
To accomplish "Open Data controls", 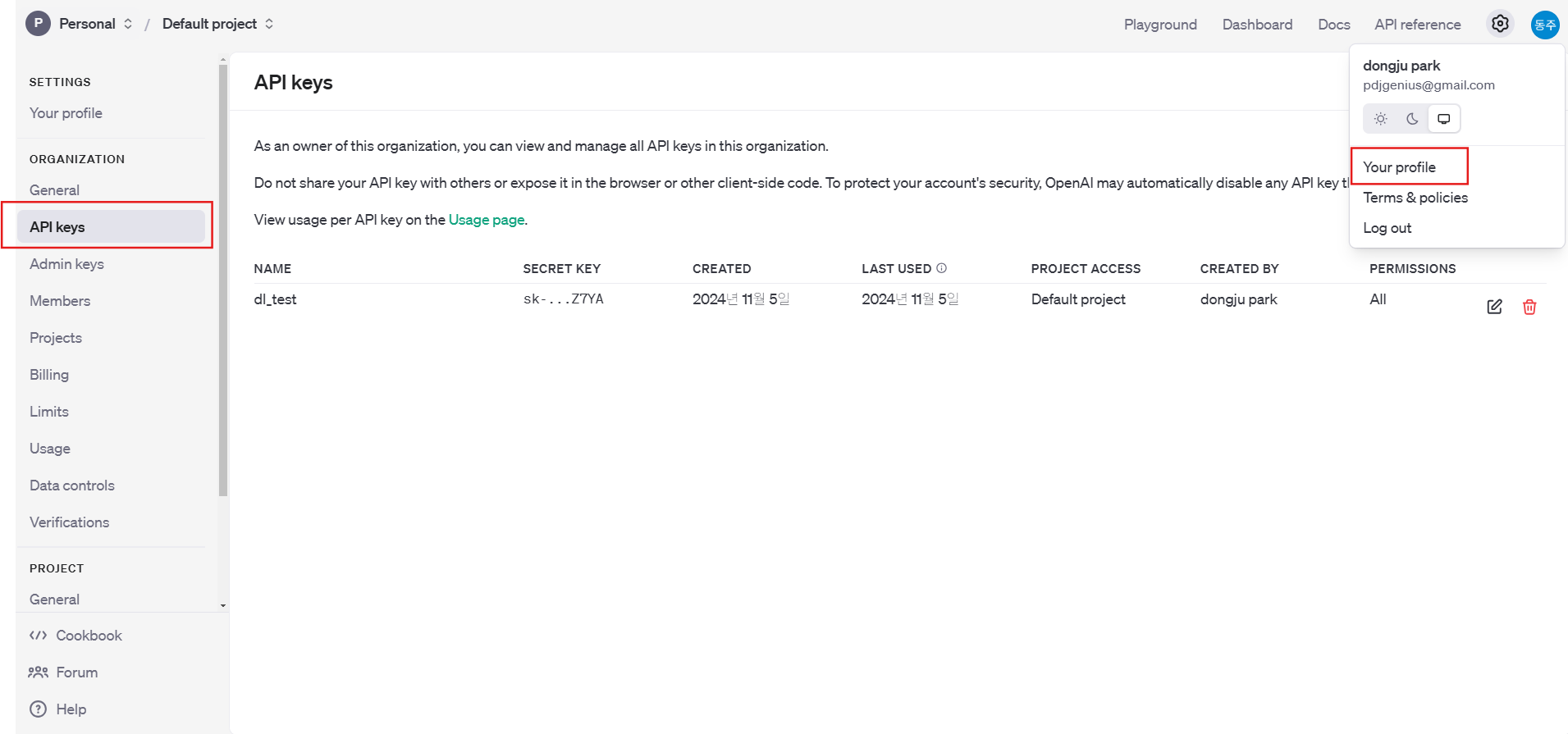I will tap(72, 486).
